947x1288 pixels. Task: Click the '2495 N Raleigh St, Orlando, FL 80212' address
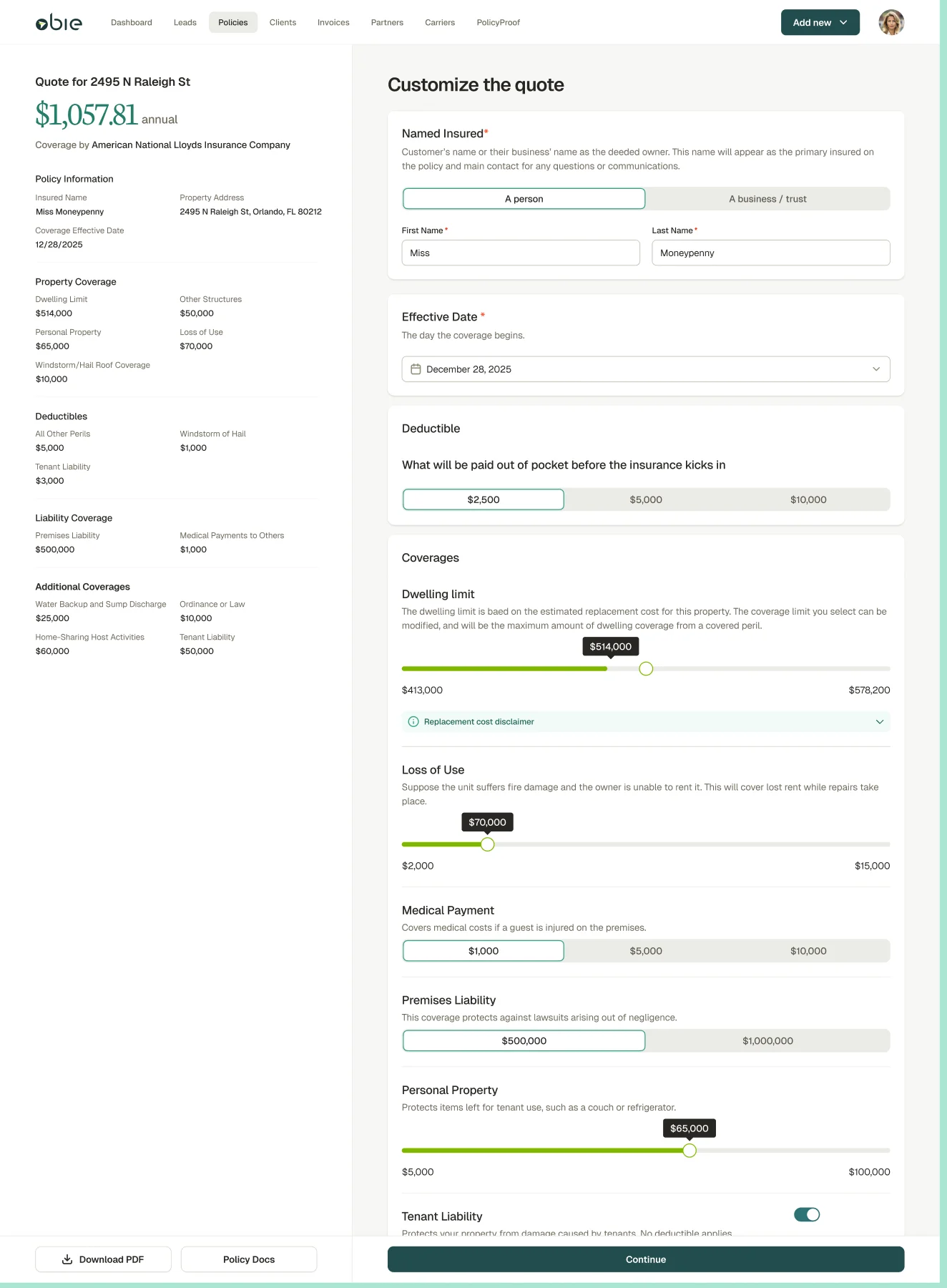pos(251,212)
